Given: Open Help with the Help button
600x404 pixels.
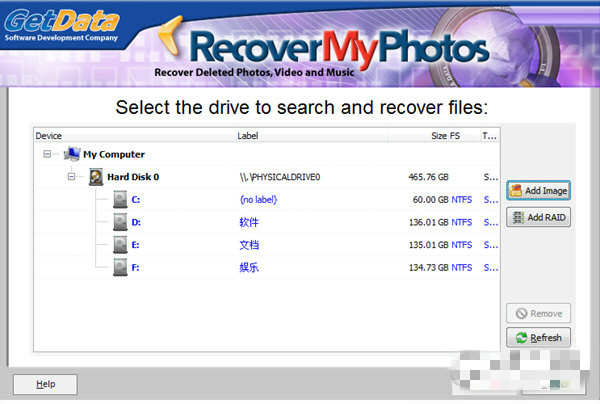Looking at the screenshot, I should tap(45, 384).
